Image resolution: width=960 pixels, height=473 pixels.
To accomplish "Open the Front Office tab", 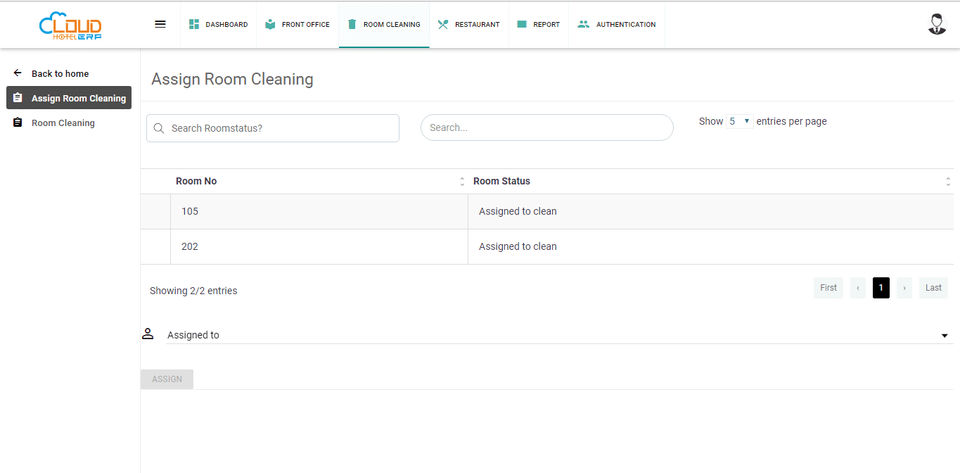I will click(297, 24).
